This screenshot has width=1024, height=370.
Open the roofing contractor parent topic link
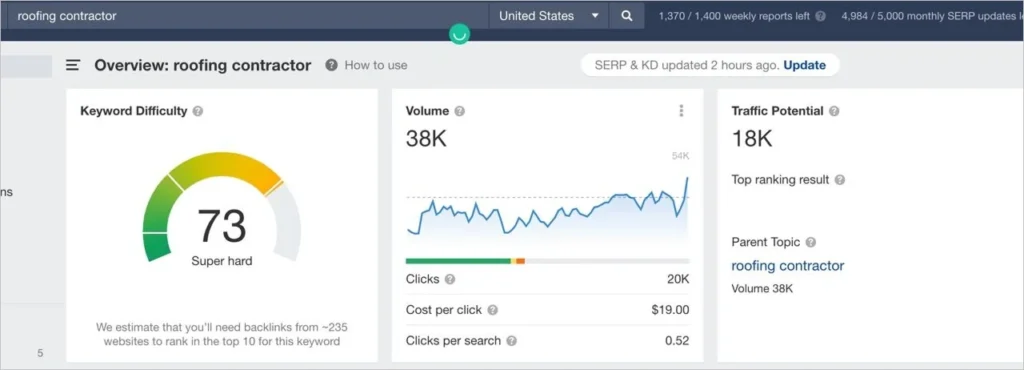[788, 266]
